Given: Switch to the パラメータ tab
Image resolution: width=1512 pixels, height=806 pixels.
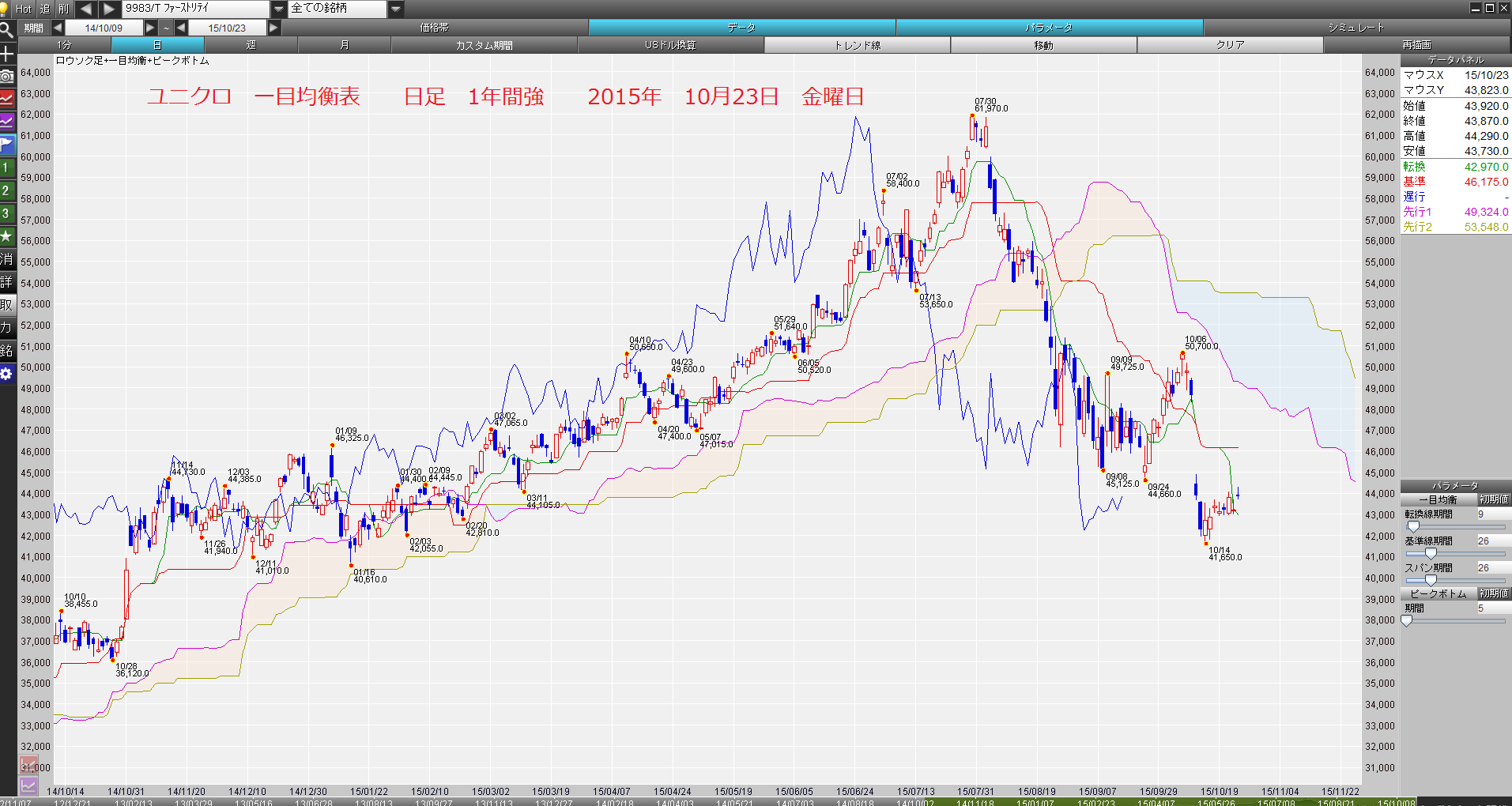Looking at the screenshot, I should 1049,28.
